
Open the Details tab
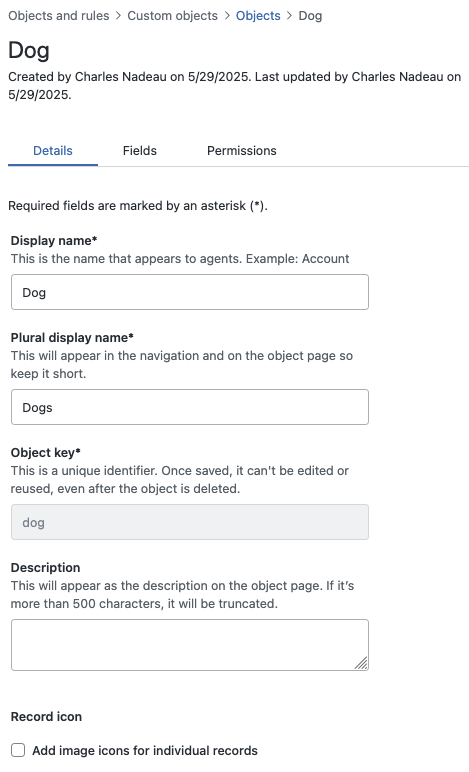pos(53,151)
